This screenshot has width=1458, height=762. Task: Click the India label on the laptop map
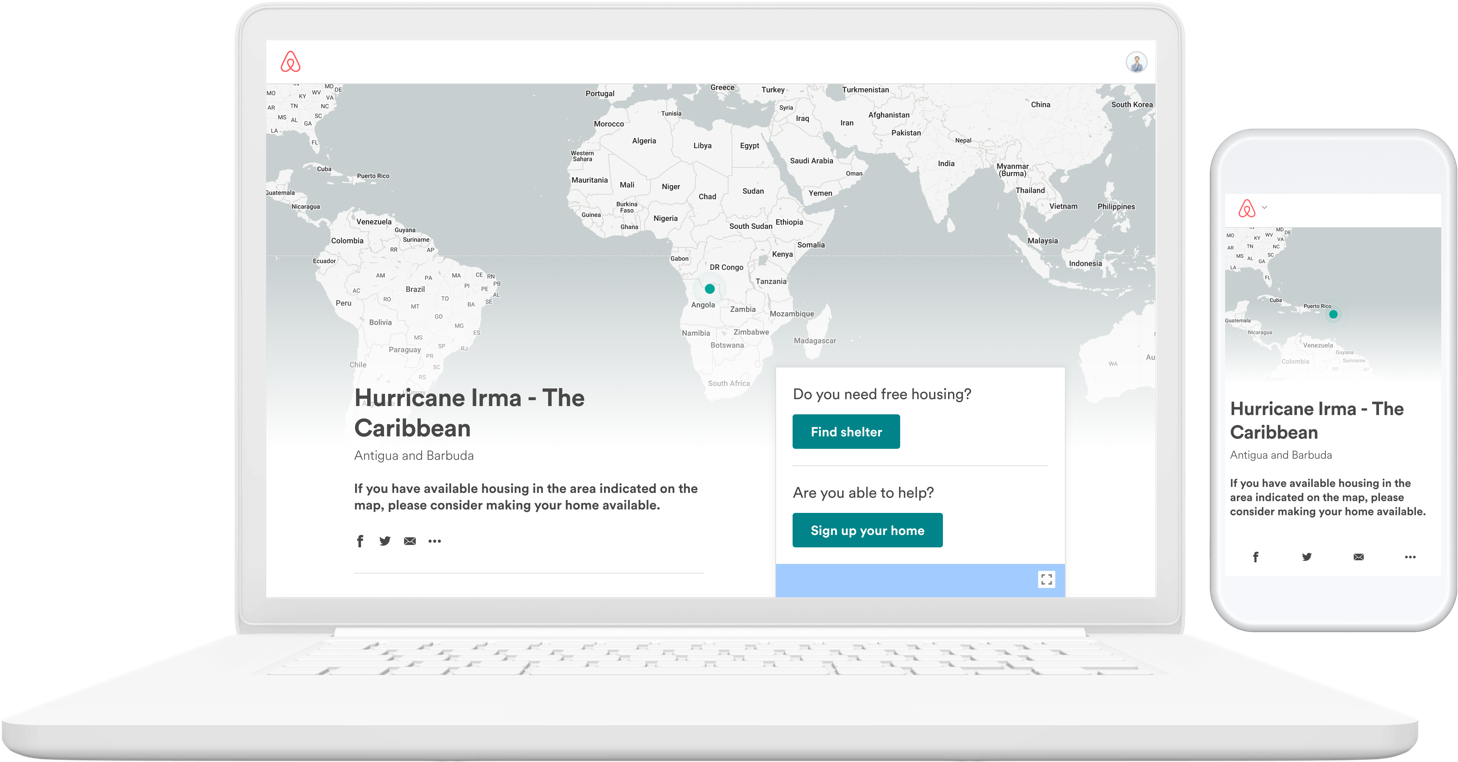pyautogui.click(x=946, y=164)
